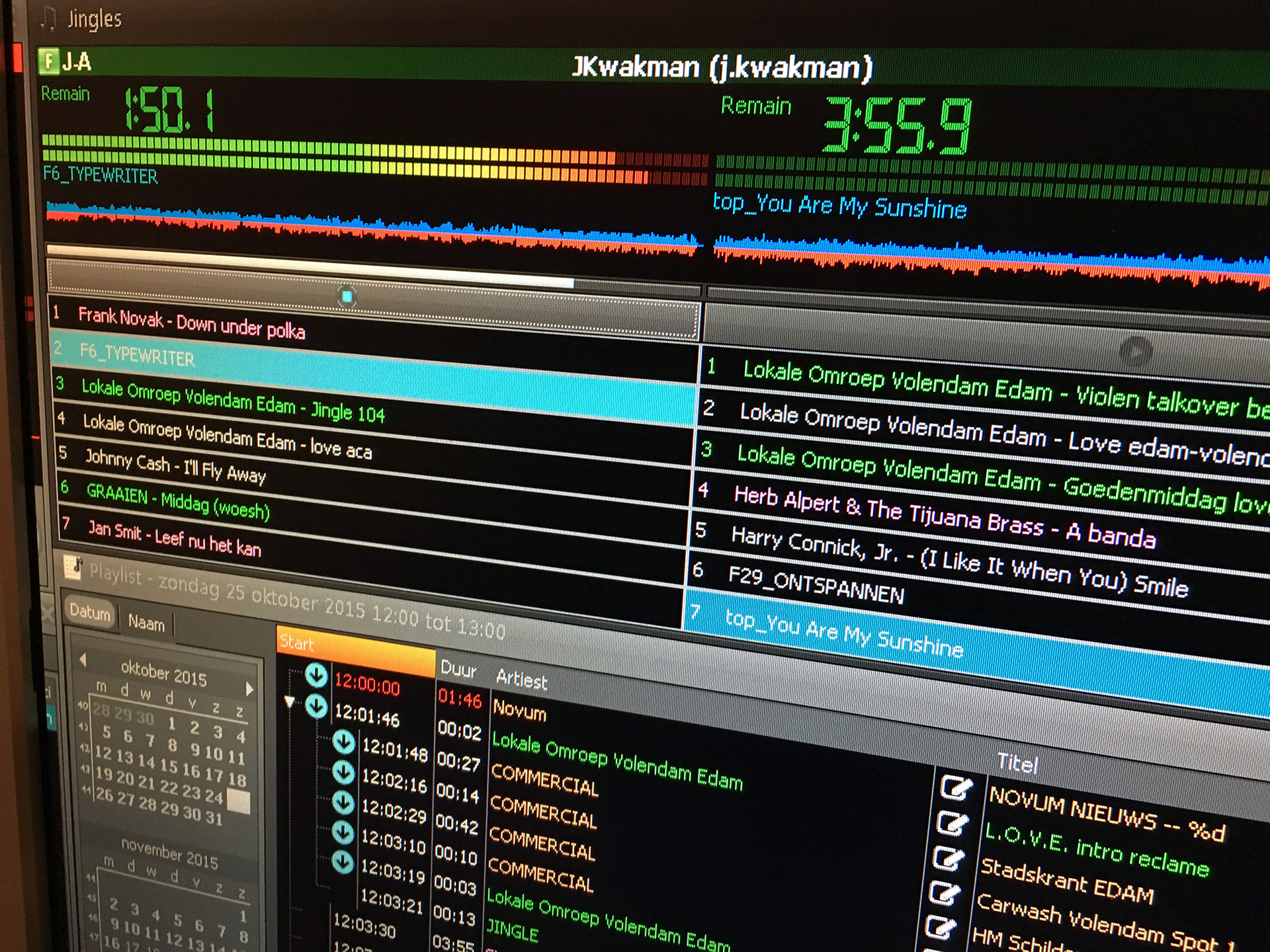Switch to the Datum tab
The width and height of the screenshot is (1270, 952).
pos(90,613)
